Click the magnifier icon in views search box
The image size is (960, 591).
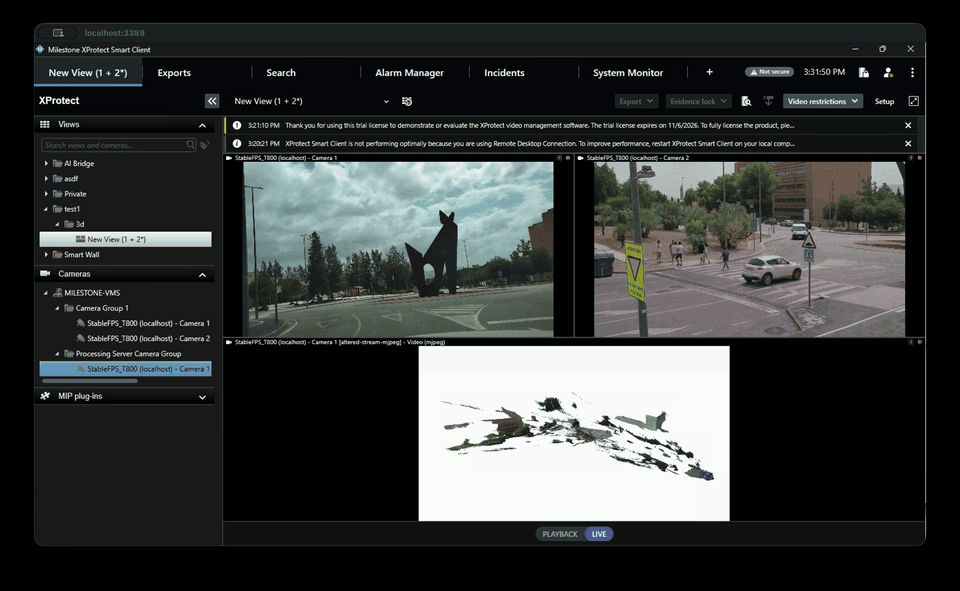tap(190, 145)
